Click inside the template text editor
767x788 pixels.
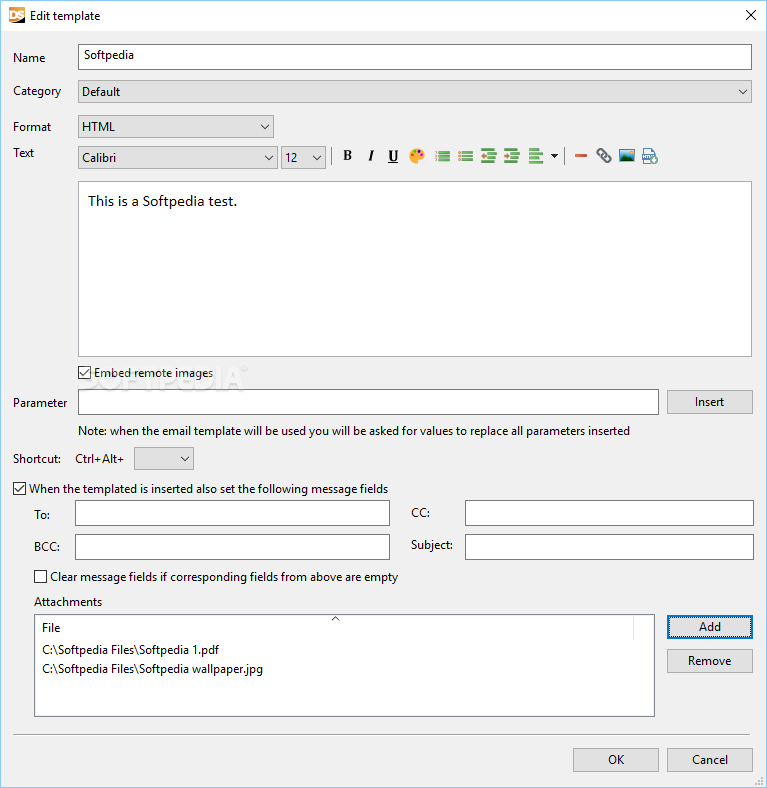415,269
